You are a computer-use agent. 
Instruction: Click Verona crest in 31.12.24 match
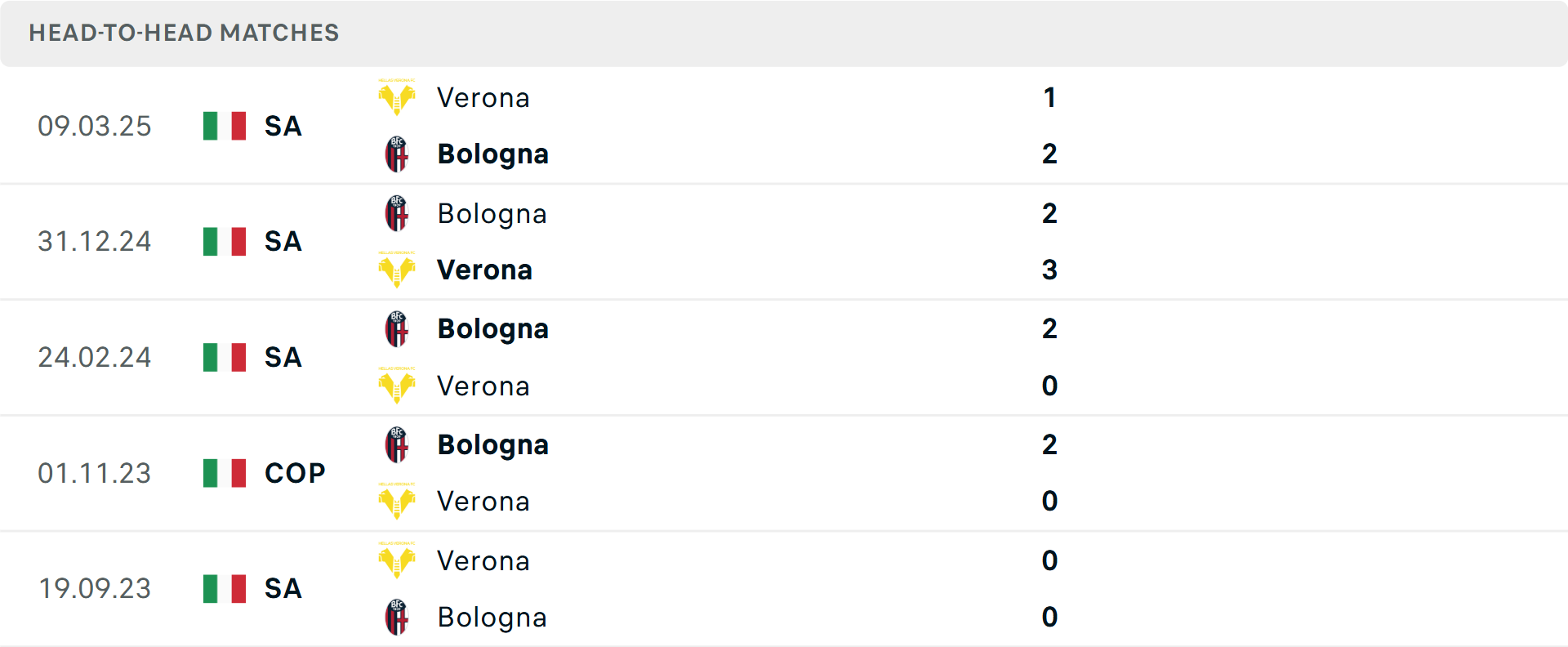pyautogui.click(x=397, y=270)
